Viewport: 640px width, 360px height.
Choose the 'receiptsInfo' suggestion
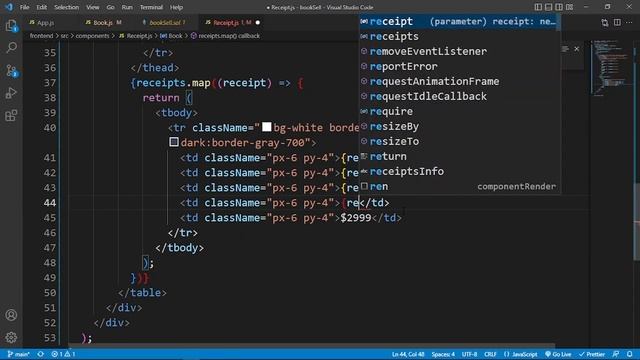[x=459, y=171]
